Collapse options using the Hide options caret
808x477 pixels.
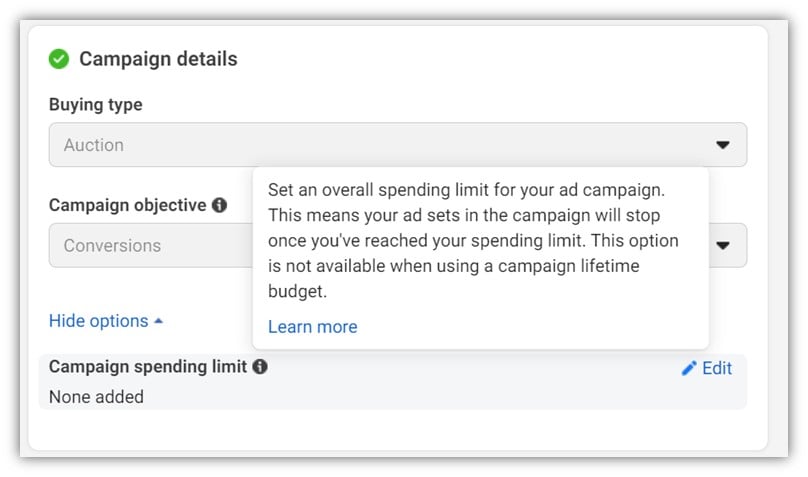tap(158, 321)
